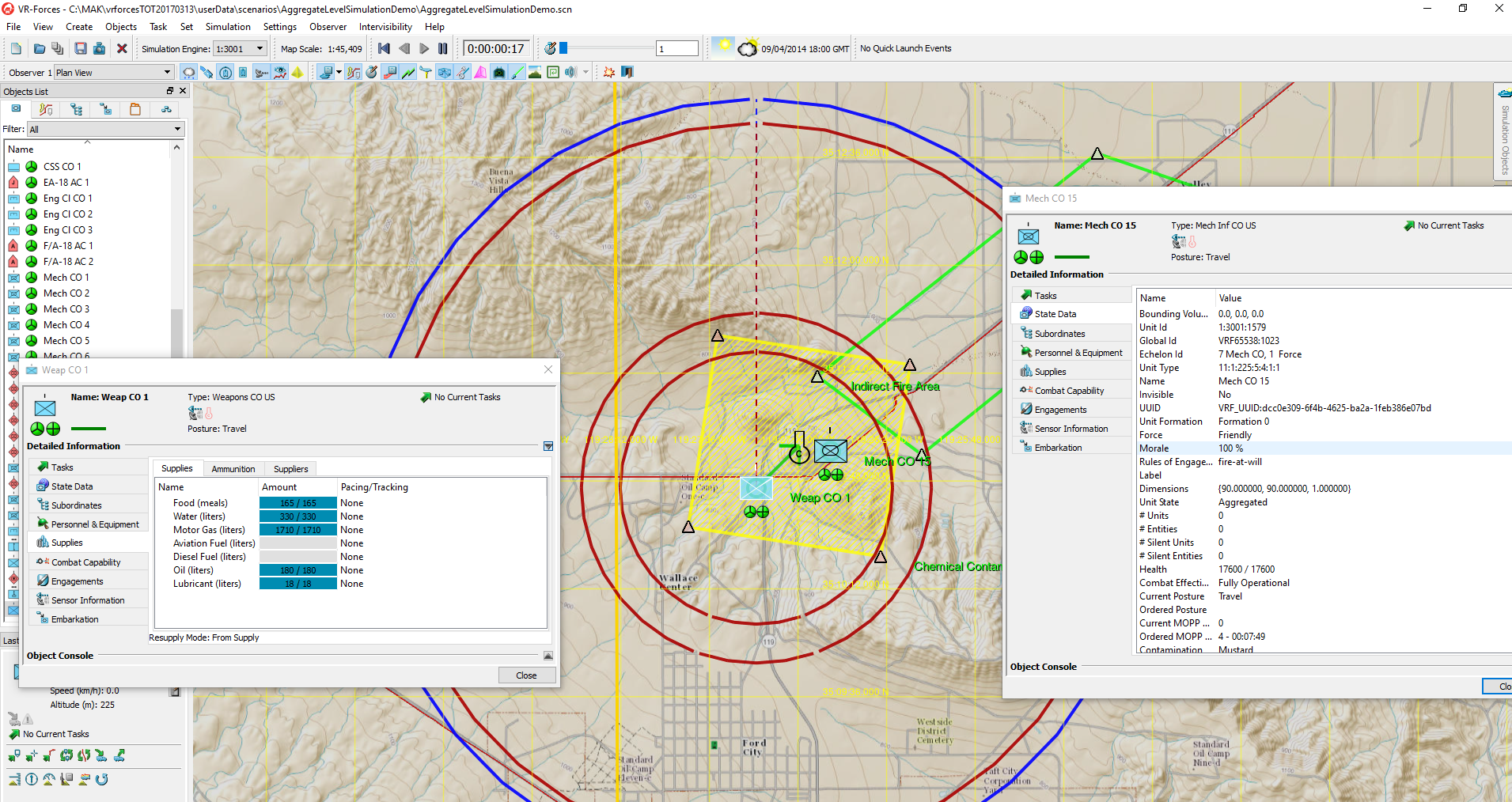Select F/A-18 AC 1 in the objects list
Image resolution: width=1512 pixels, height=802 pixels.
point(68,245)
